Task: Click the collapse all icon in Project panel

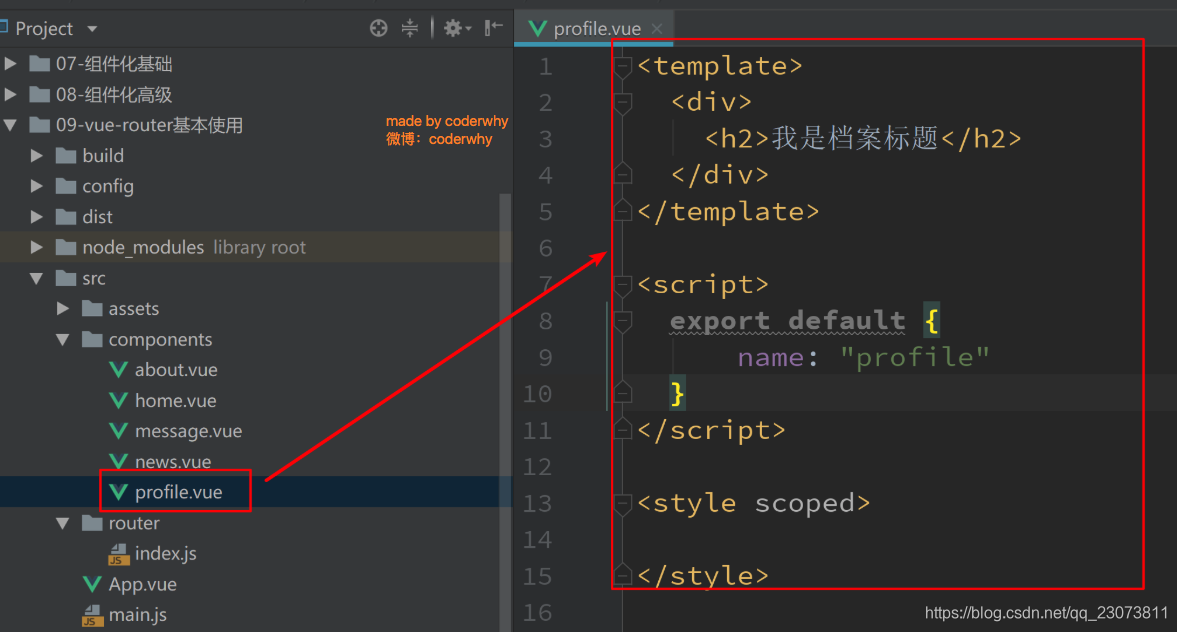Action: coord(410,29)
